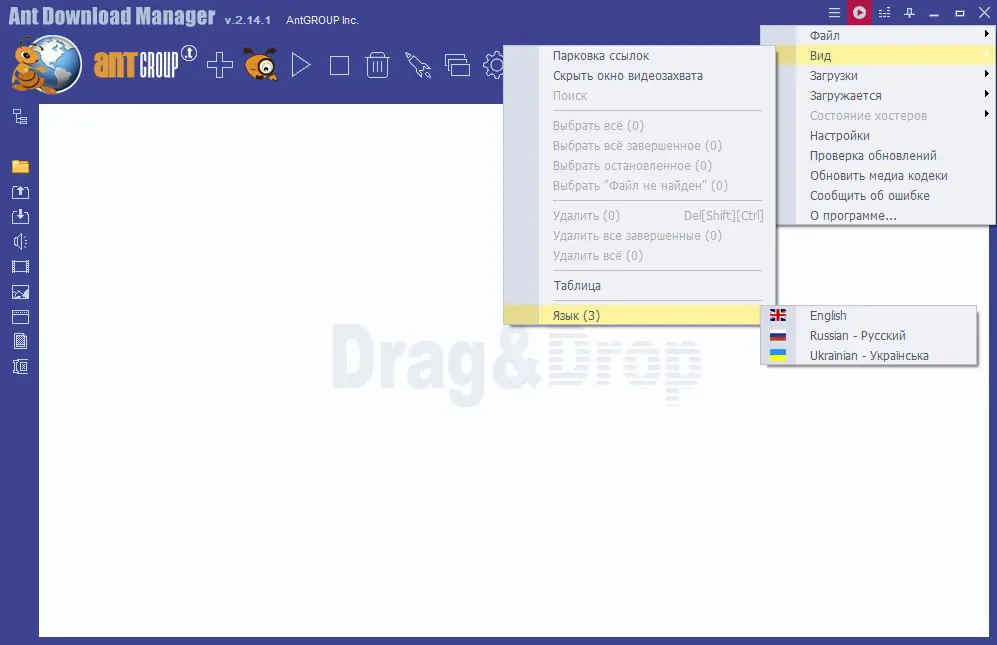Open the music category in the left panel
This screenshot has width=997, height=645.
point(20,241)
